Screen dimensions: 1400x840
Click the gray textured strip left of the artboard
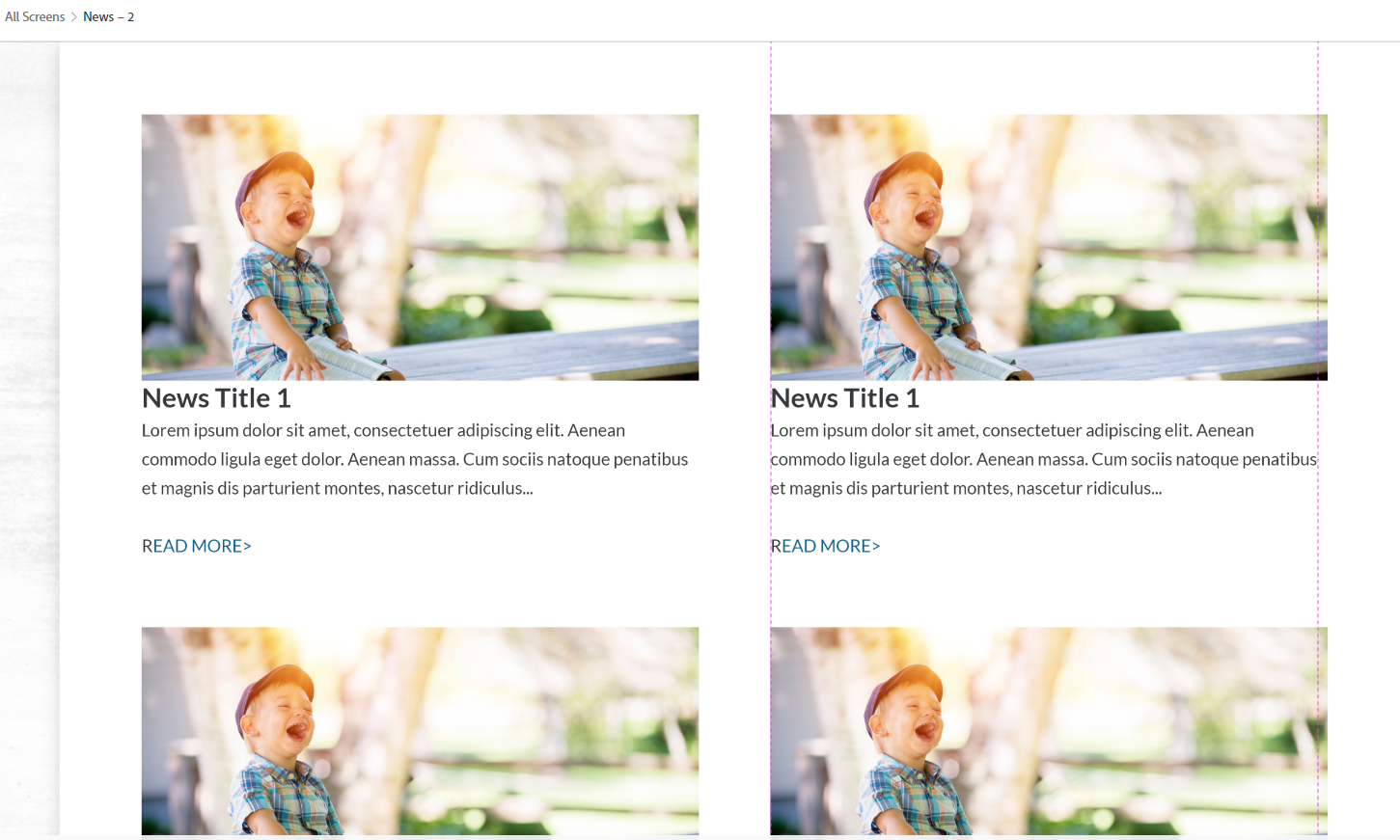[29, 434]
